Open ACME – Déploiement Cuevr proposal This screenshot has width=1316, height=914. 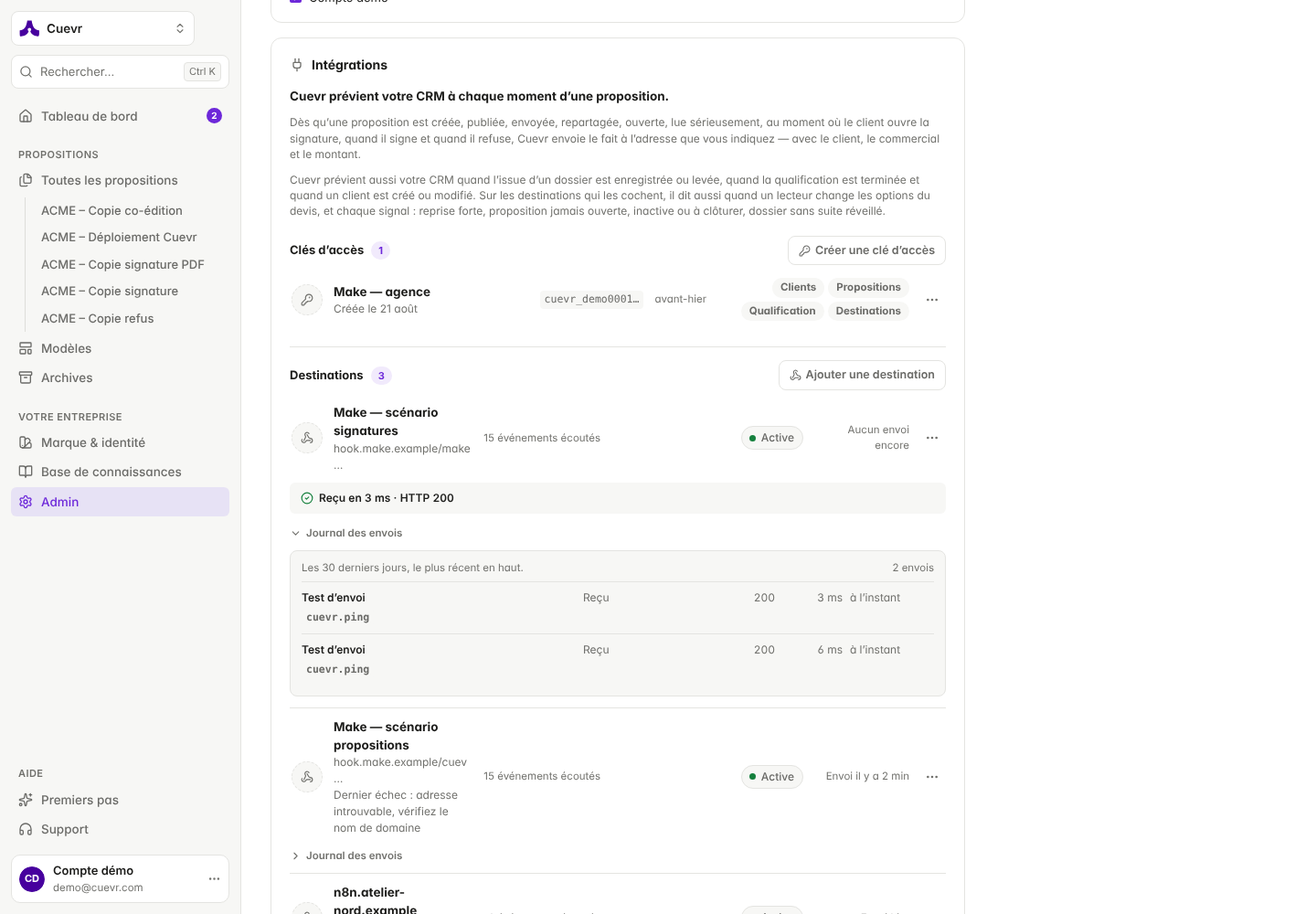pyautogui.click(x=119, y=237)
